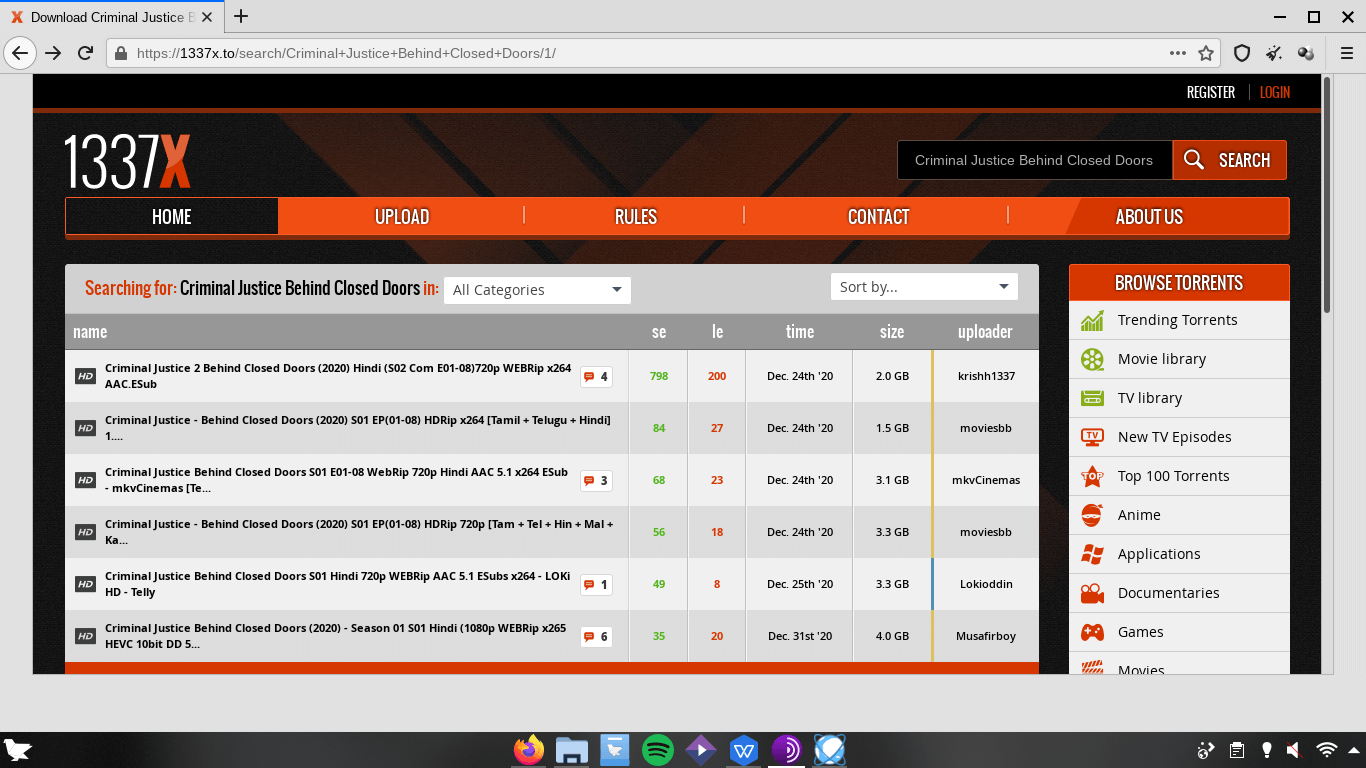Go to the HOME navigation tab
1366x768 pixels.
[x=172, y=216]
